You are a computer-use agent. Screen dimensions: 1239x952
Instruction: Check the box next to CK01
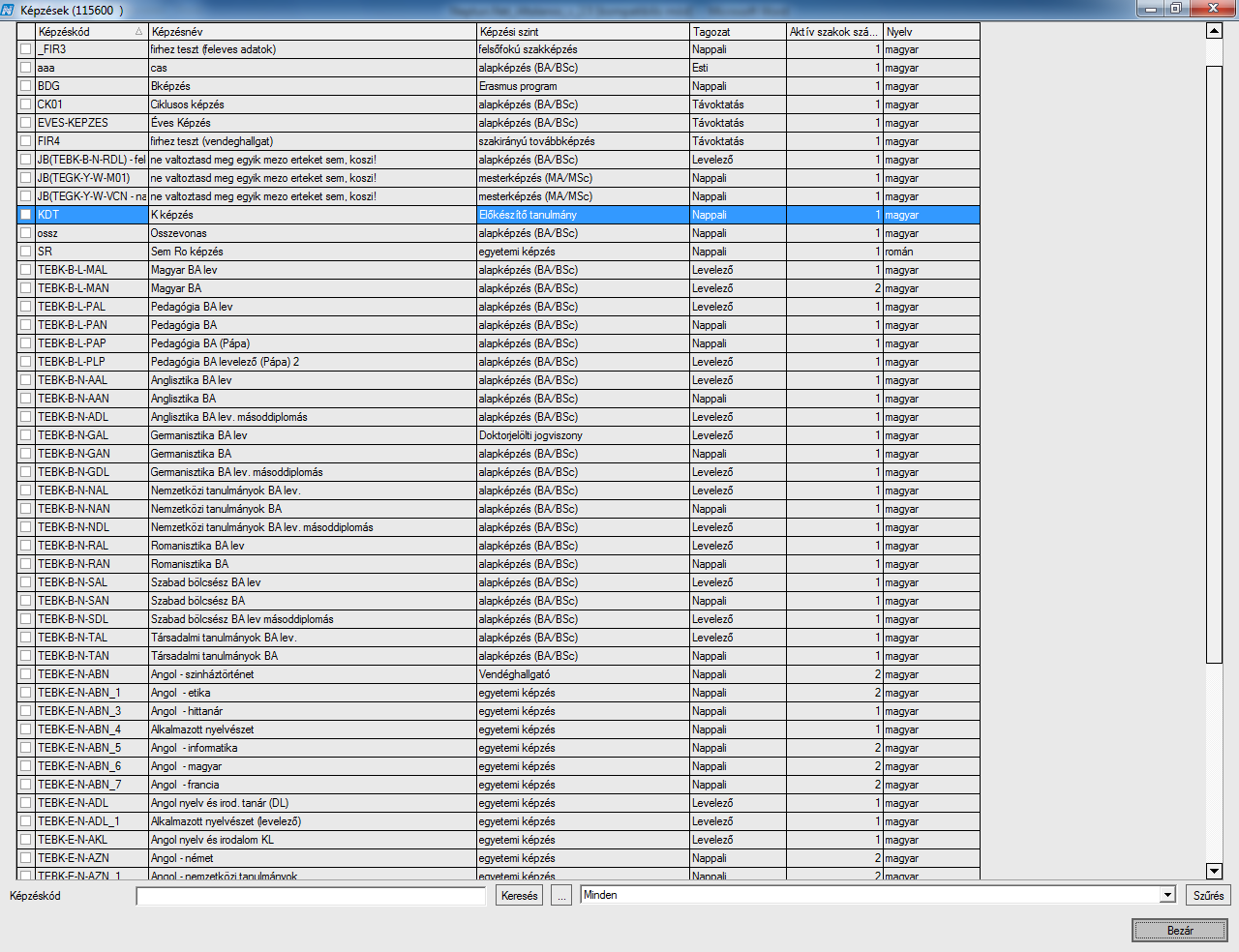pyautogui.click(x=26, y=104)
